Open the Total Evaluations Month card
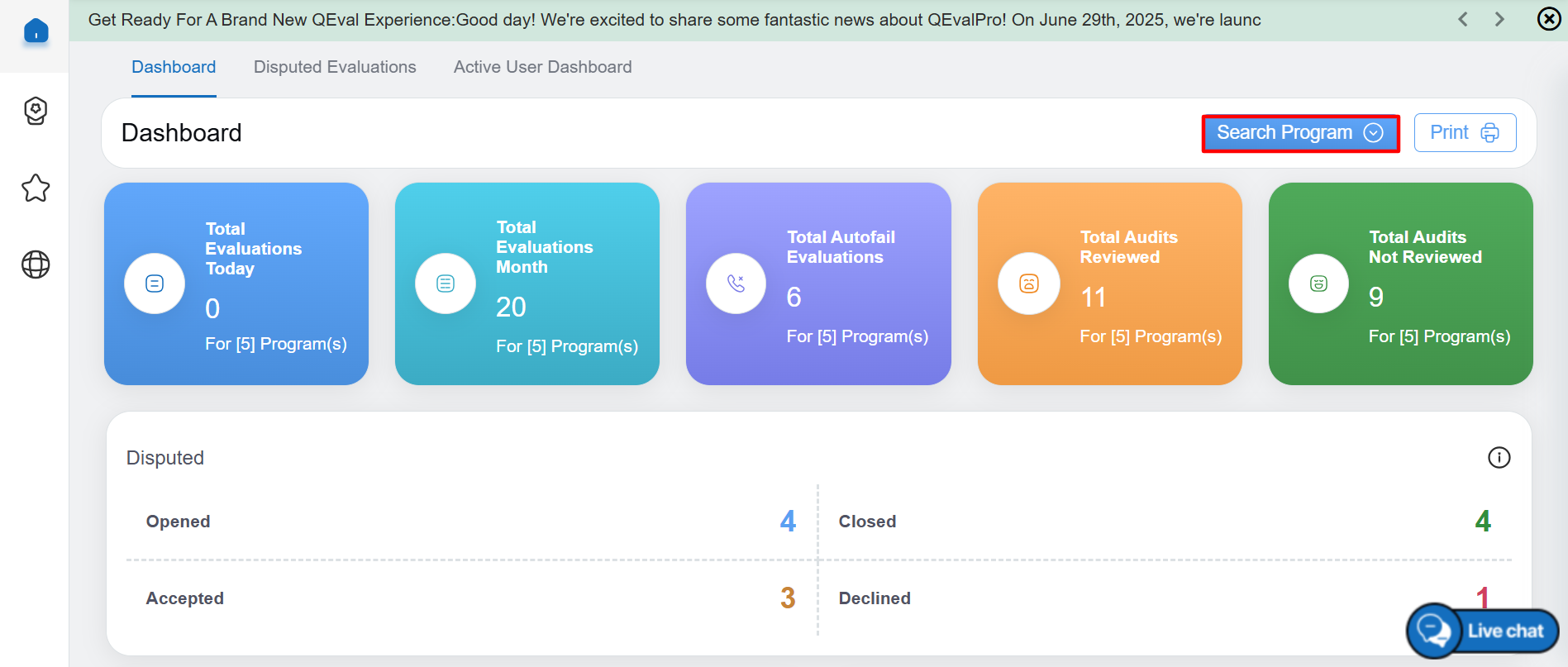 (527, 283)
